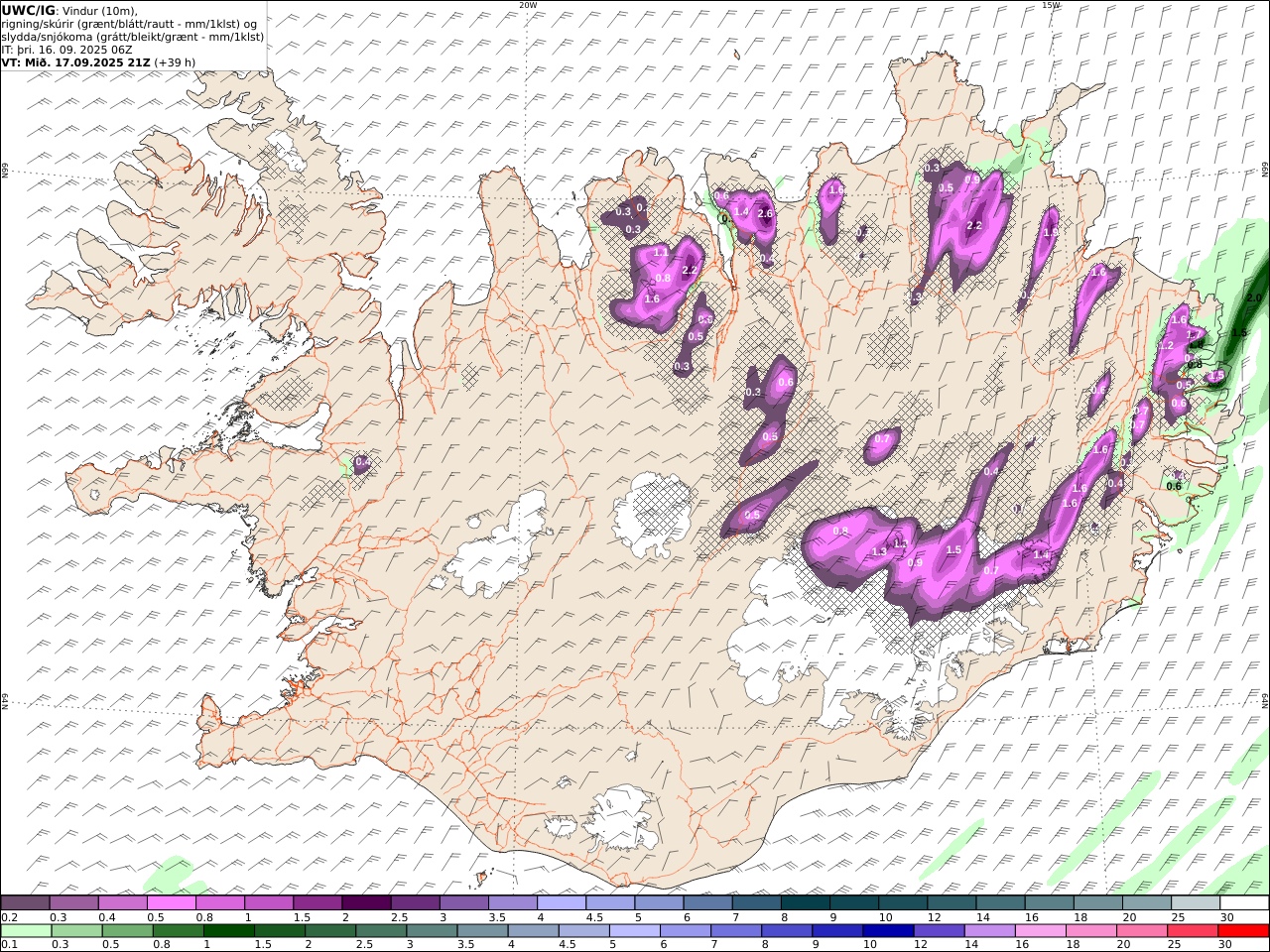Pick top legend swatch between 2 and 2.5
The width and height of the screenshot is (1270, 952).
(366, 902)
